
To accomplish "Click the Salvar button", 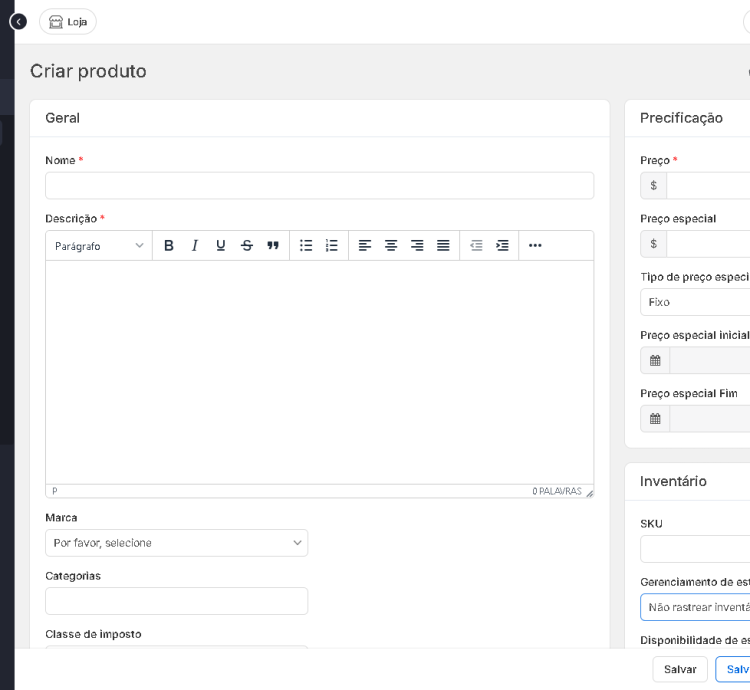I will point(680,669).
